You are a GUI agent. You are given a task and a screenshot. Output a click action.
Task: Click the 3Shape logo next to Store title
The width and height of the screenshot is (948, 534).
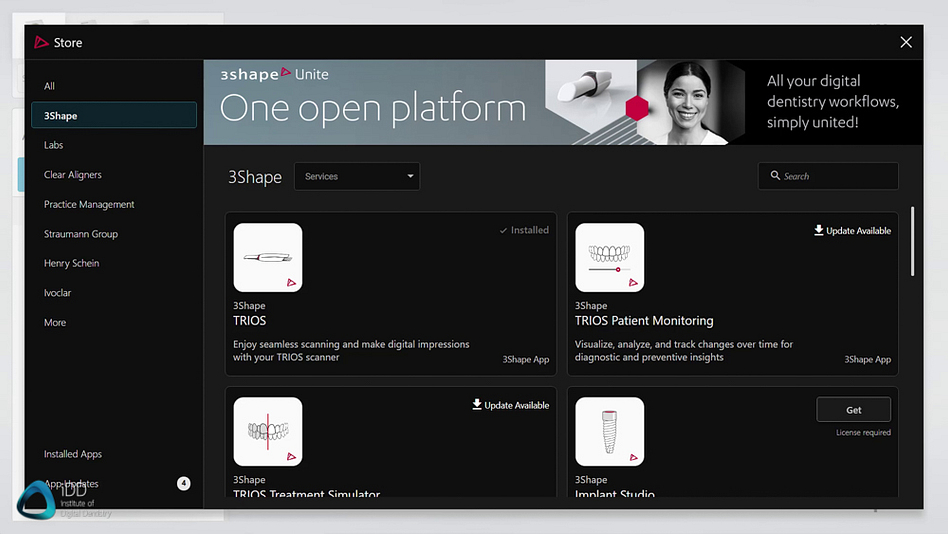click(x=41, y=42)
